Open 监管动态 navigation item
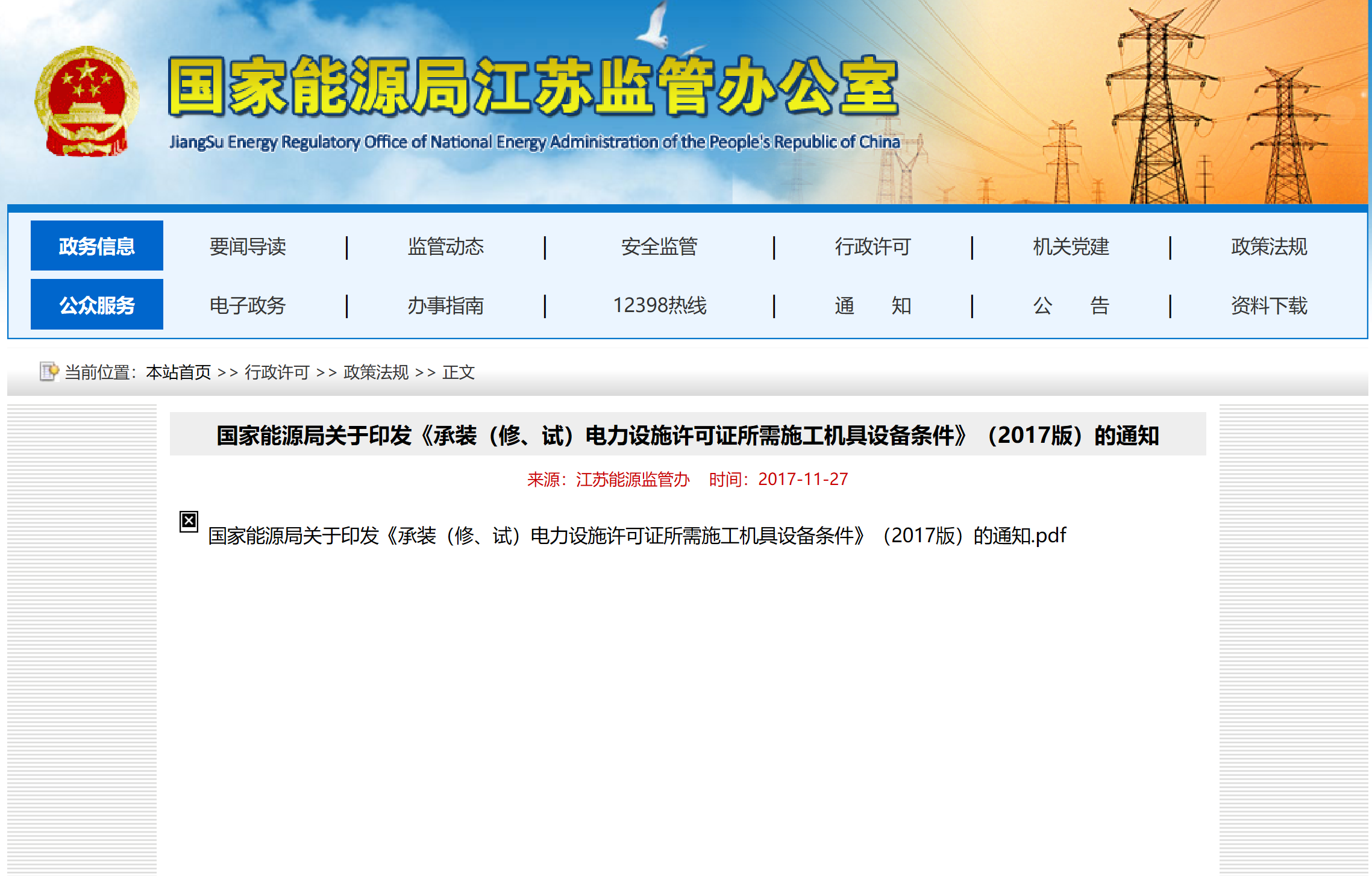 pyautogui.click(x=445, y=246)
